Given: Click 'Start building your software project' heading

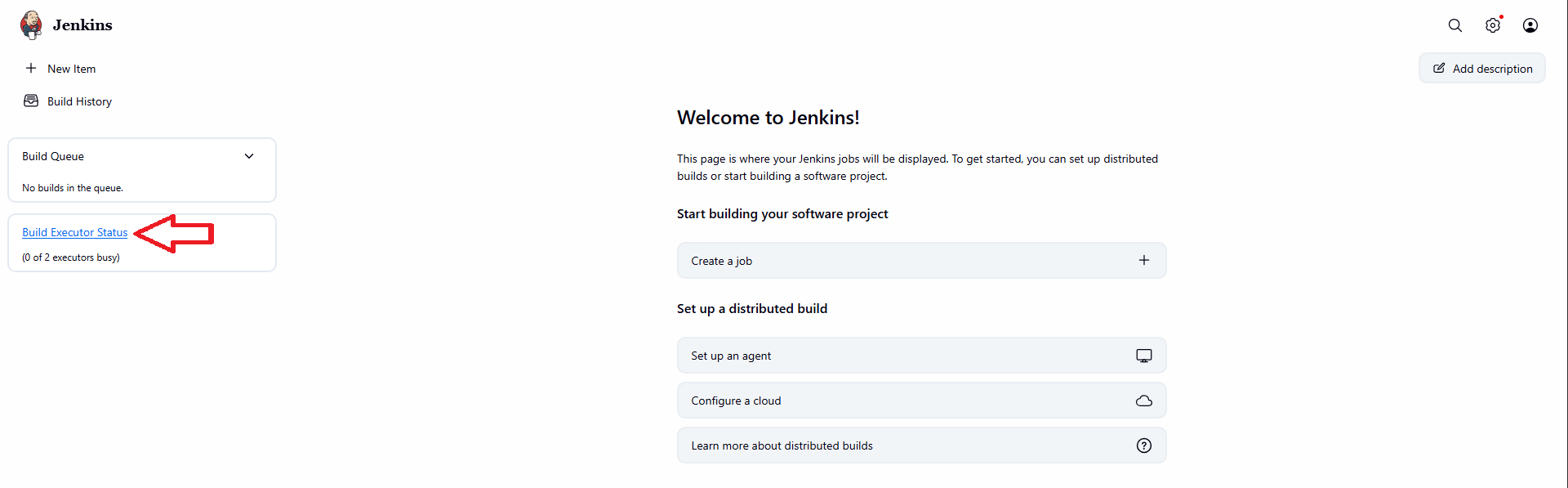Looking at the screenshot, I should (782, 214).
